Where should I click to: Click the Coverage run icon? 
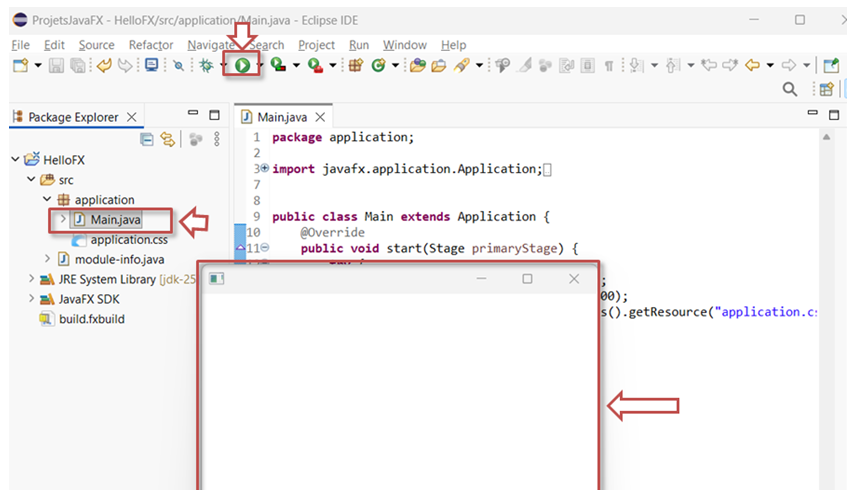click(278, 65)
